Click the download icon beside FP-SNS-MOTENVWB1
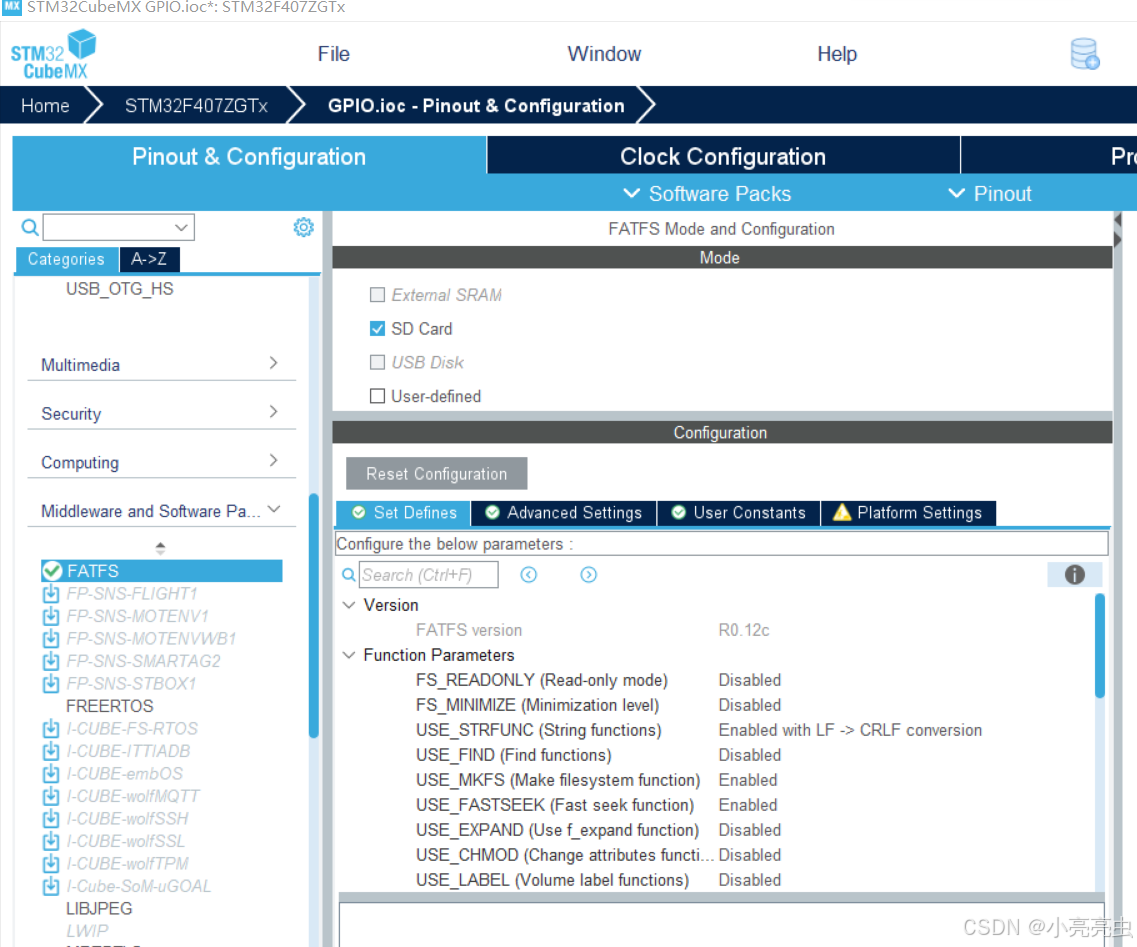 51,639
